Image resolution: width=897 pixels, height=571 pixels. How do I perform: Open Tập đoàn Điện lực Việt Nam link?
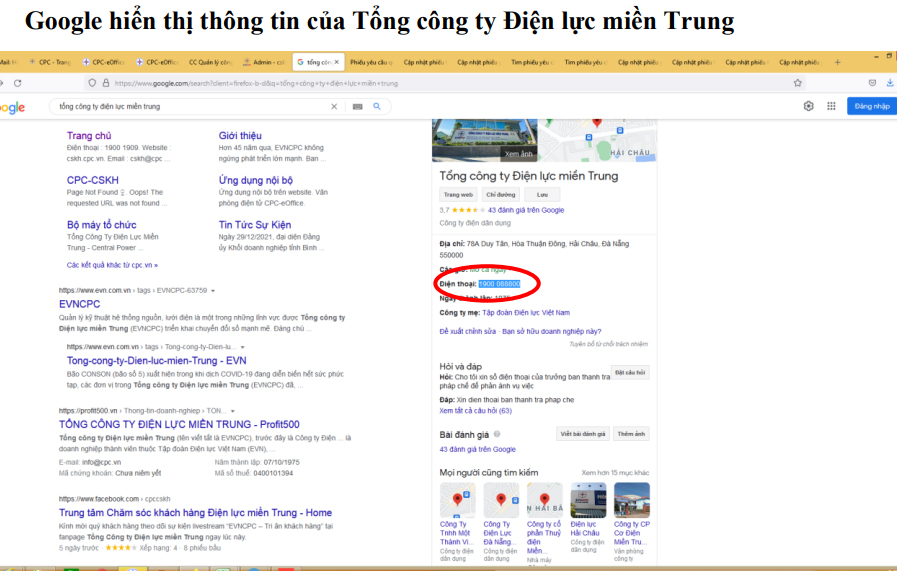click(x=526, y=312)
